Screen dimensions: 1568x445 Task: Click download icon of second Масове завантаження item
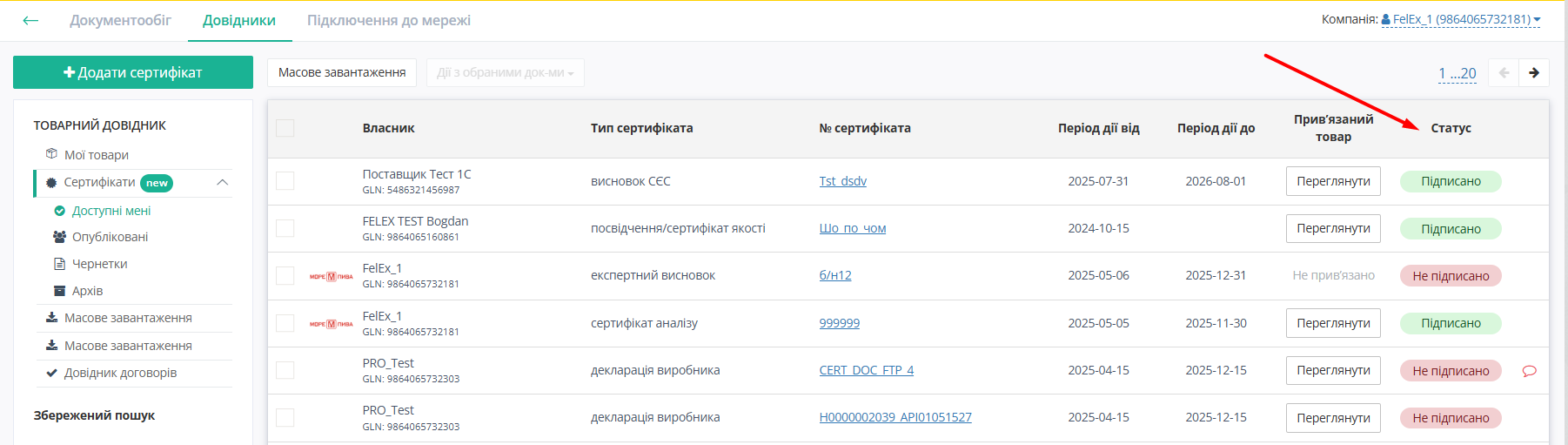(52, 346)
